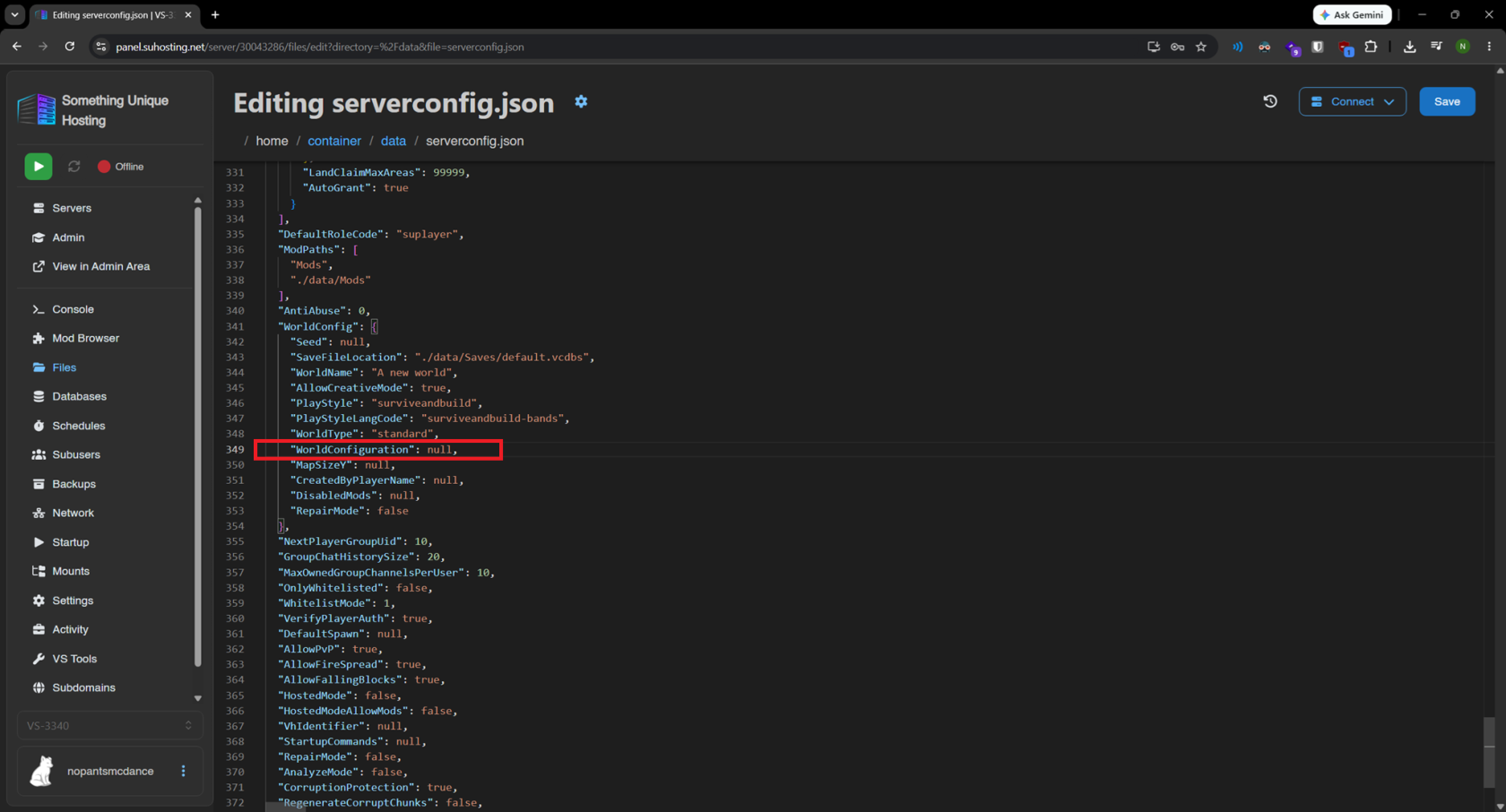
Task: Expand the Connect dropdown
Action: [x=1352, y=101]
